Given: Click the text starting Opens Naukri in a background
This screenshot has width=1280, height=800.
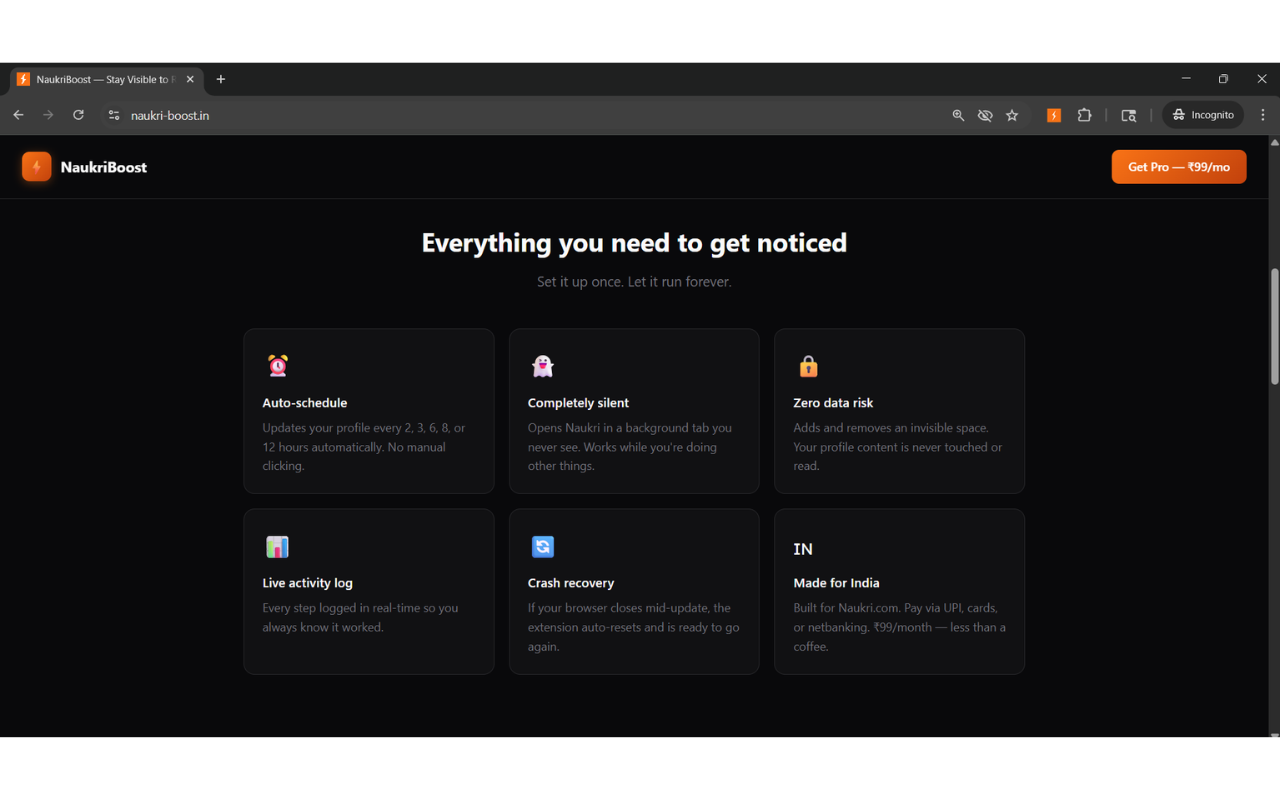Looking at the screenshot, I should [630, 447].
